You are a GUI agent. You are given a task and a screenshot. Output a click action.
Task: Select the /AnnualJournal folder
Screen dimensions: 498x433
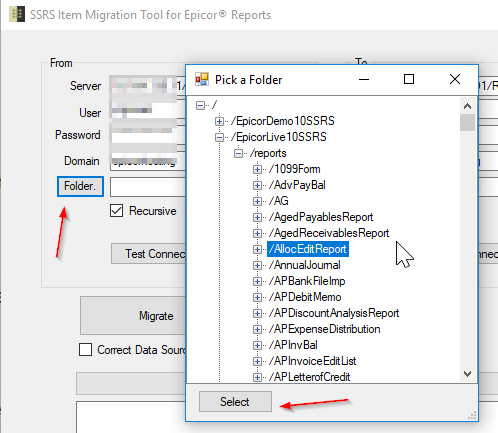[x=304, y=265]
